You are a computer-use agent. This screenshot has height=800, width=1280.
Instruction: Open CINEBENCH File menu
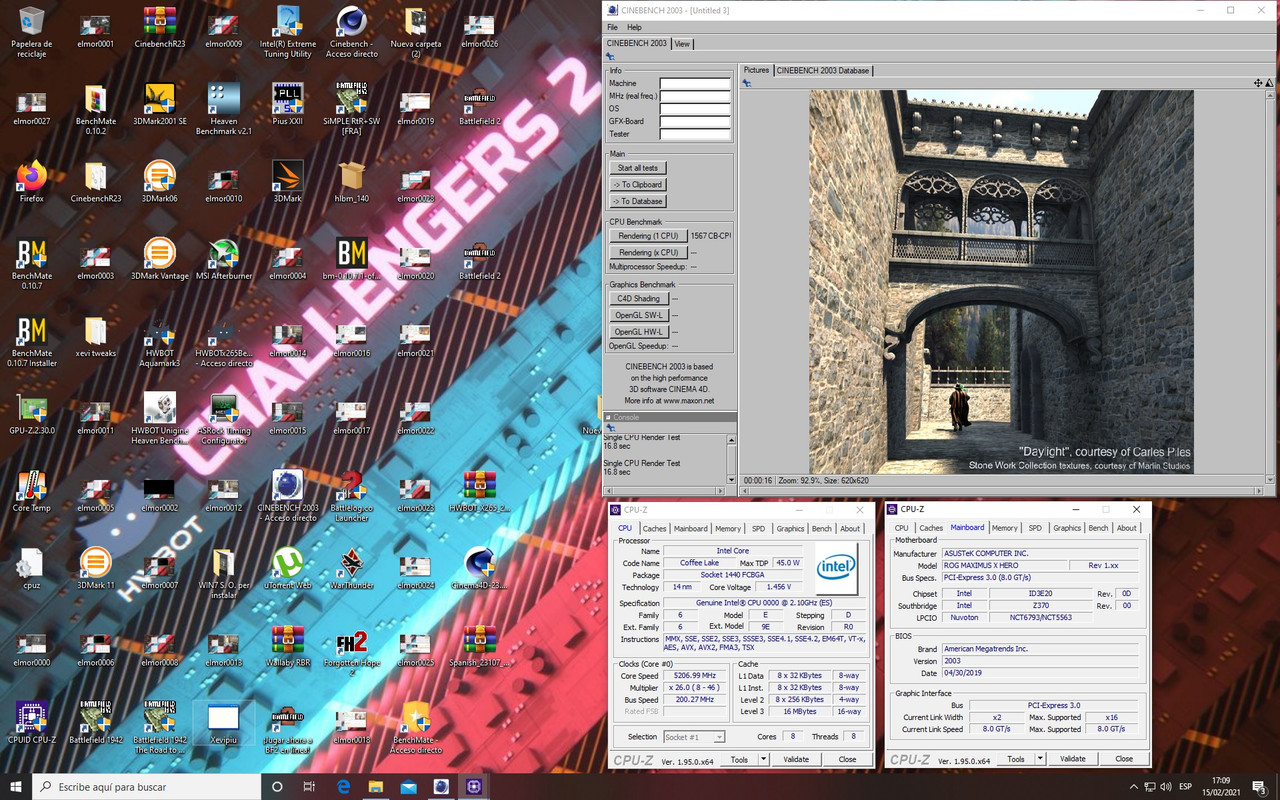pyautogui.click(x=613, y=27)
